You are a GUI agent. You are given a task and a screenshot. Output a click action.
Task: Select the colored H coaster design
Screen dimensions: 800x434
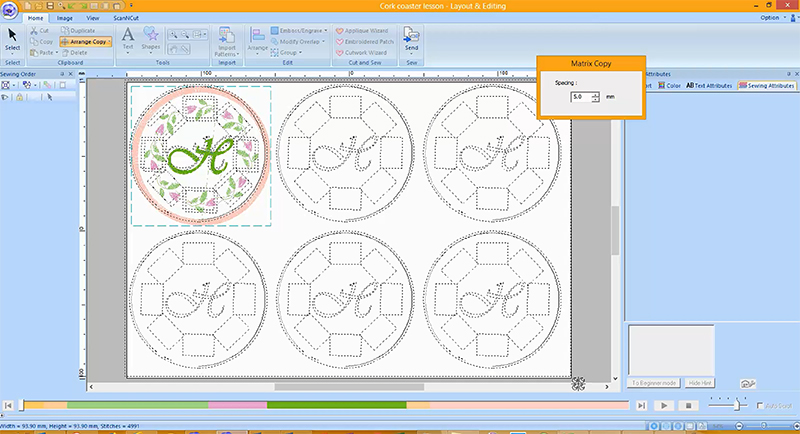(x=201, y=155)
